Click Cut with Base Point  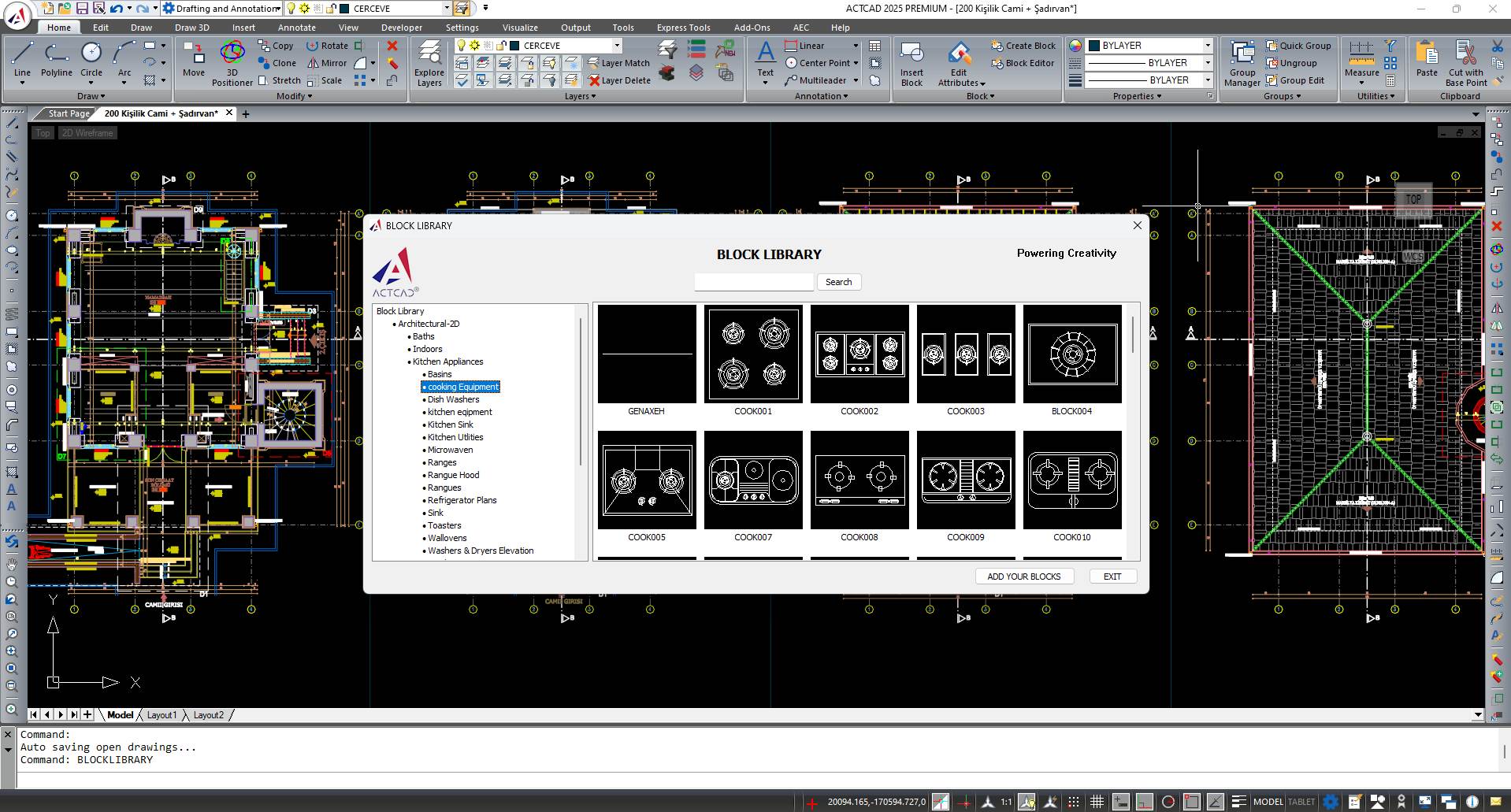coord(1466,63)
